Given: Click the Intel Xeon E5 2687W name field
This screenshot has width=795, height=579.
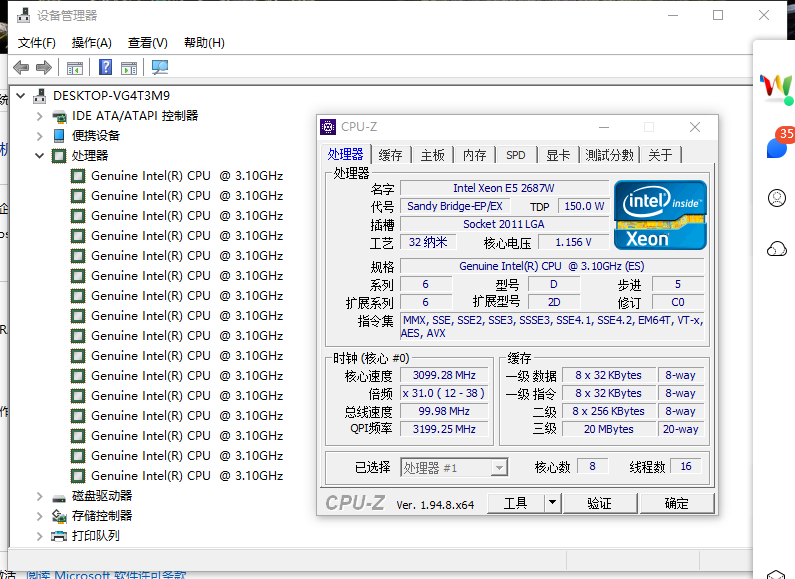Looking at the screenshot, I should 504,188.
